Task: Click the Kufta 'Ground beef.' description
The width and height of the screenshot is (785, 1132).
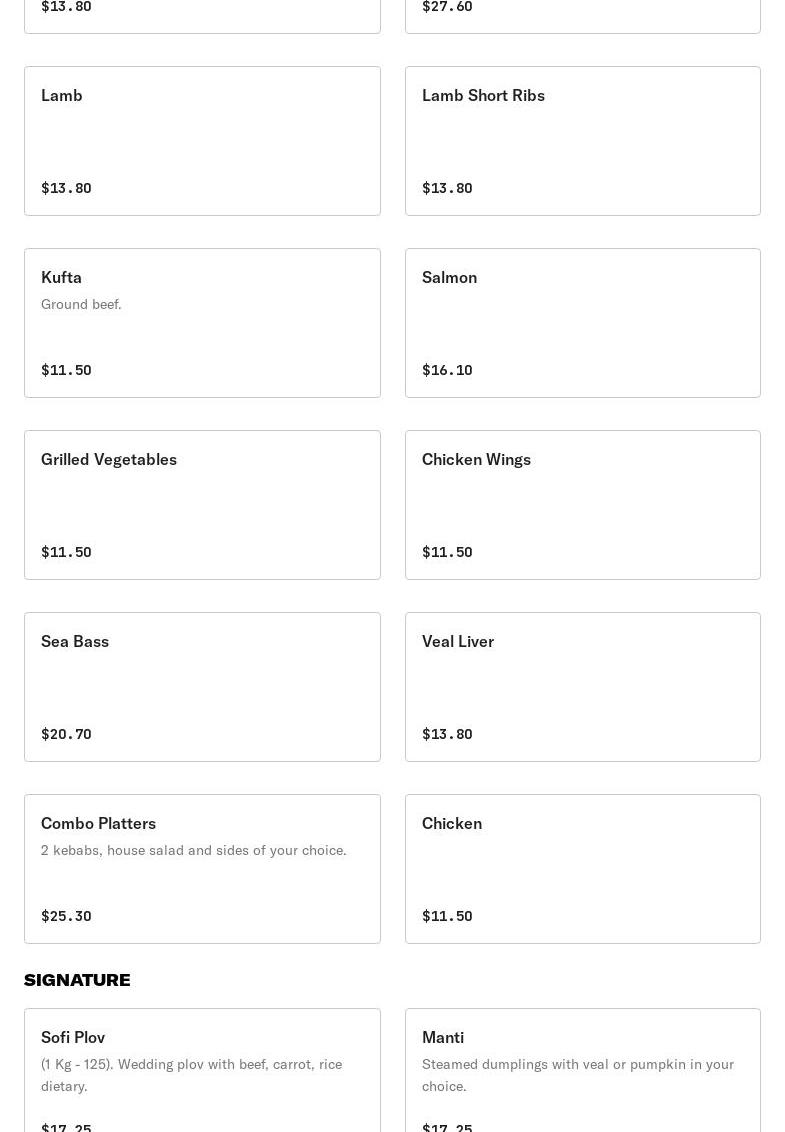Action: point(81,304)
